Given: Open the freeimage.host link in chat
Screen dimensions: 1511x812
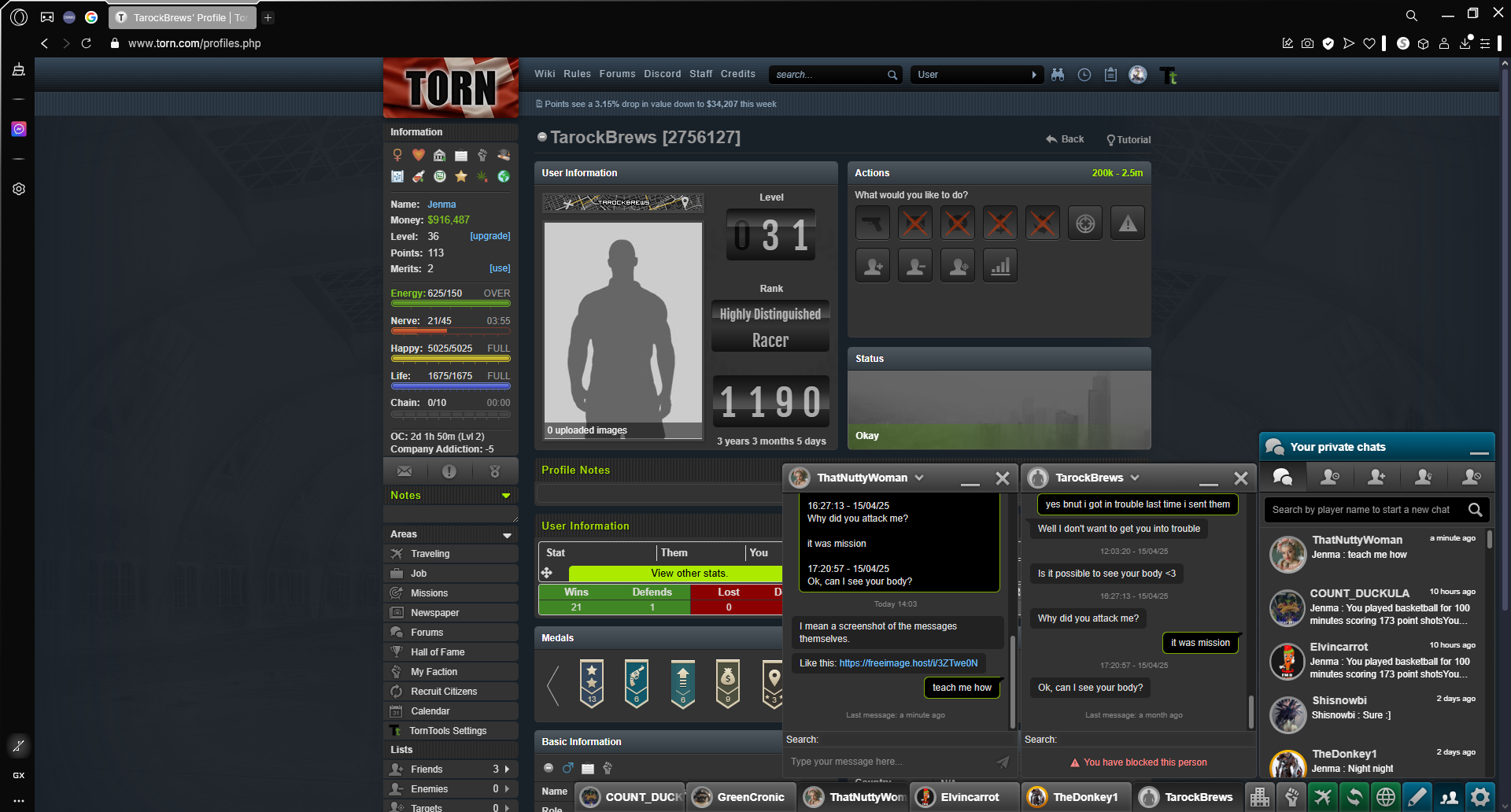Looking at the screenshot, I should pyautogui.click(x=908, y=663).
